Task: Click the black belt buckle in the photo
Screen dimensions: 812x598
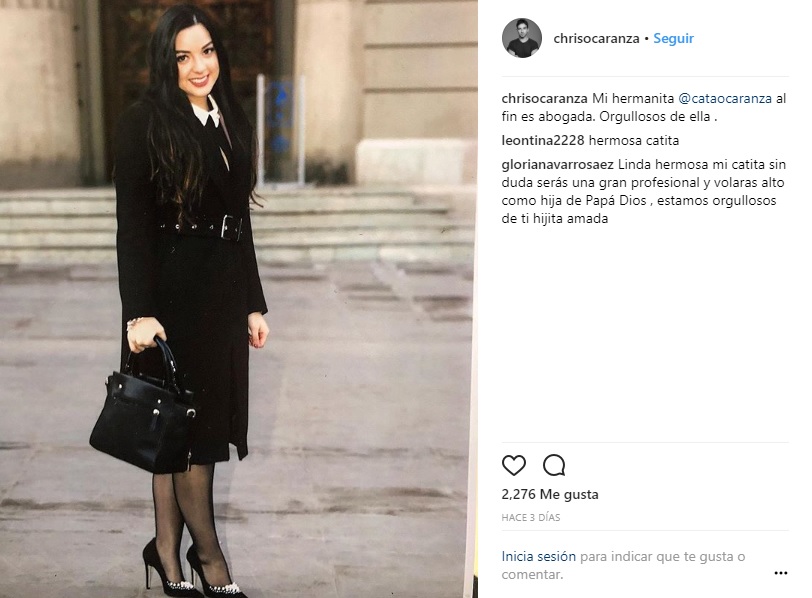Action: (231, 227)
